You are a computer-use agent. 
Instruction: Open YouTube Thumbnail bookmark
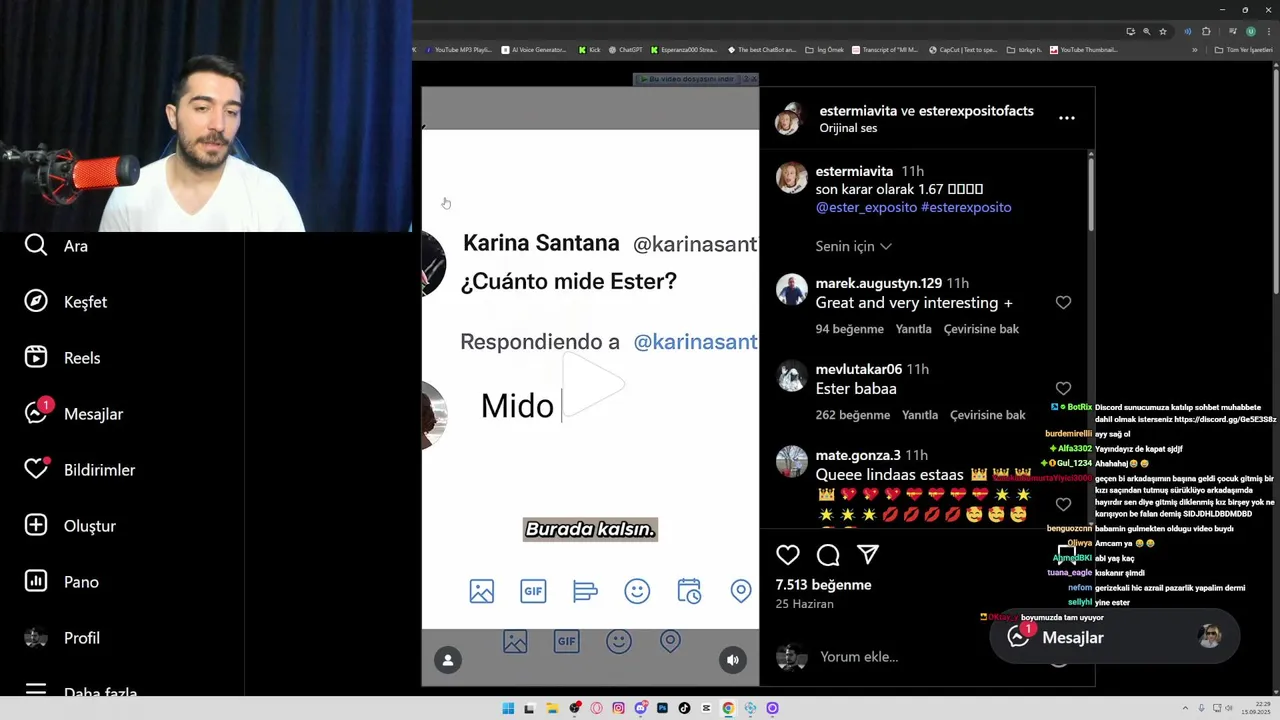click(x=1083, y=50)
